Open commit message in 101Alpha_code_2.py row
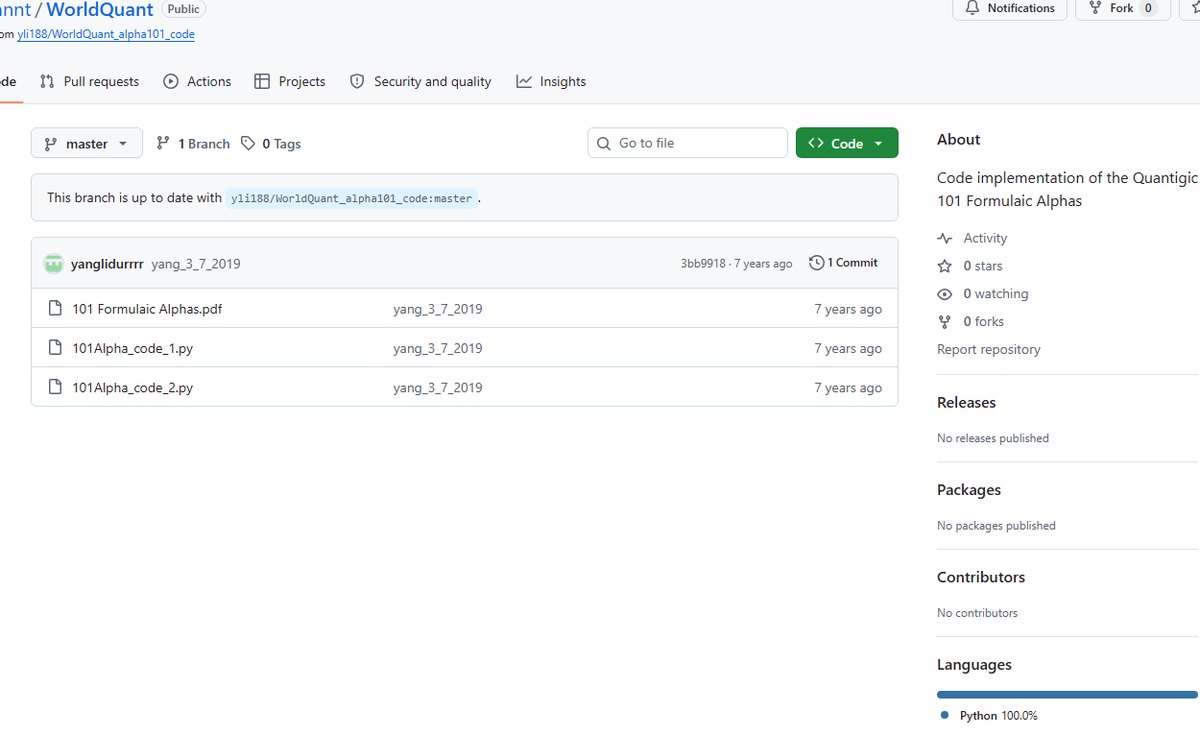The image size is (1200, 750). tap(438, 387)
